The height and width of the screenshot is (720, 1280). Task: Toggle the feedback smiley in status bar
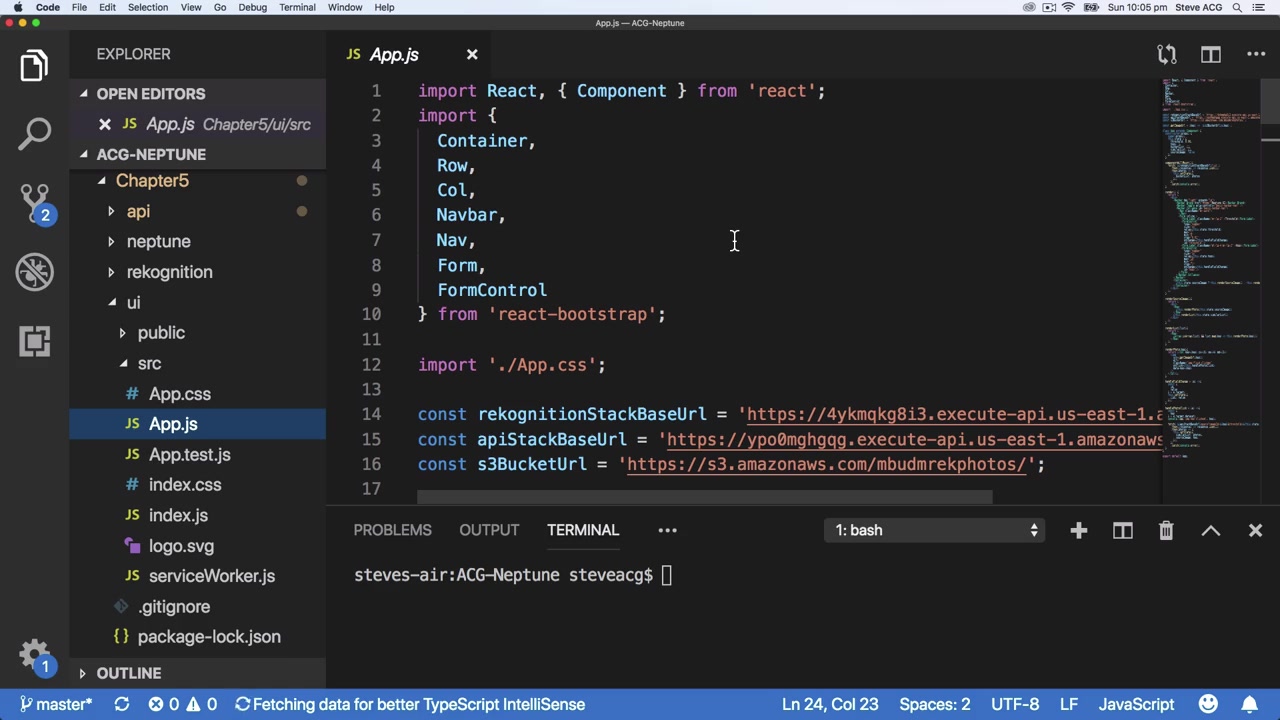click(x=1208, y=704)
